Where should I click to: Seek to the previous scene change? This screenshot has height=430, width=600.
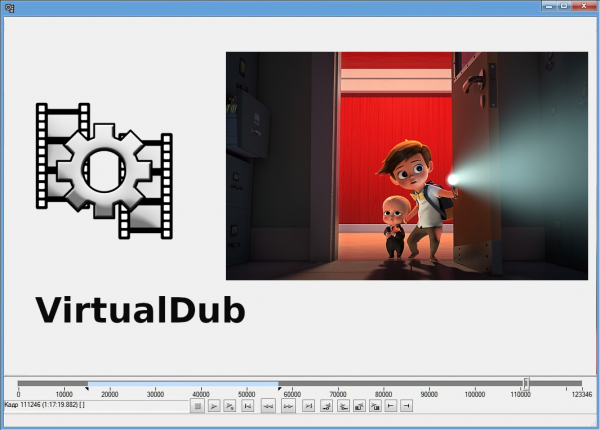point(359,406)
